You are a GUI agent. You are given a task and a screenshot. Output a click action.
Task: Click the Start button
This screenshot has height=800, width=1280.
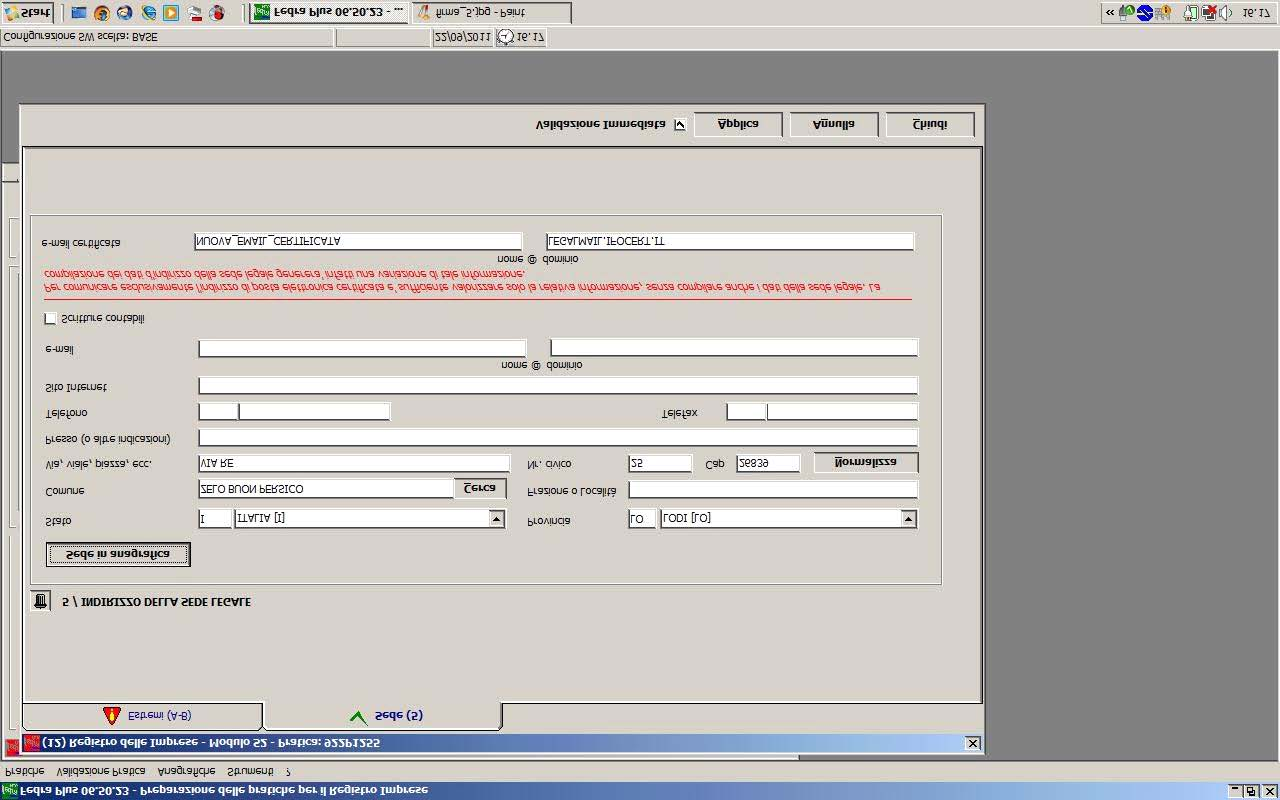[x=28, y=13]
